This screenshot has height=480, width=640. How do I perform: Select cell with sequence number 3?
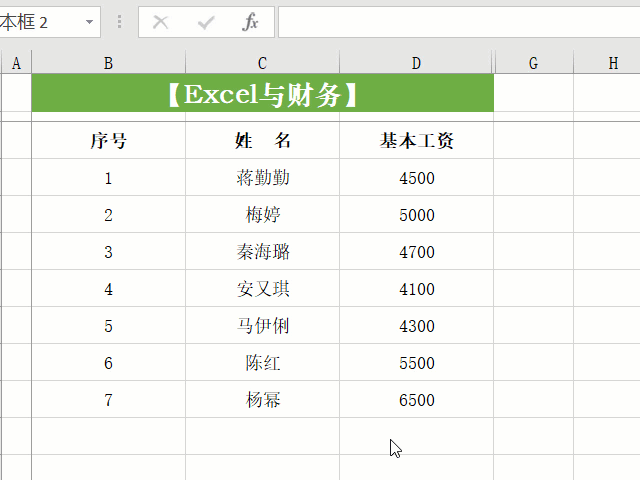pos(108,251)
